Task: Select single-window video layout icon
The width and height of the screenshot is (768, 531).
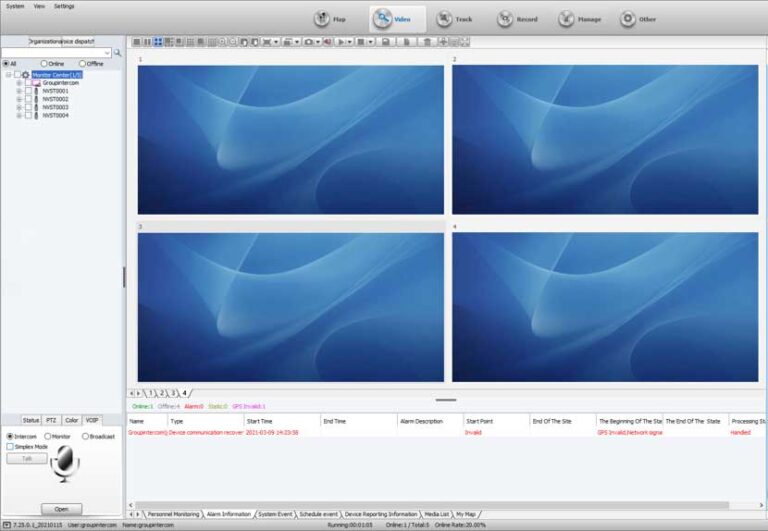Action: pos(137,42)
